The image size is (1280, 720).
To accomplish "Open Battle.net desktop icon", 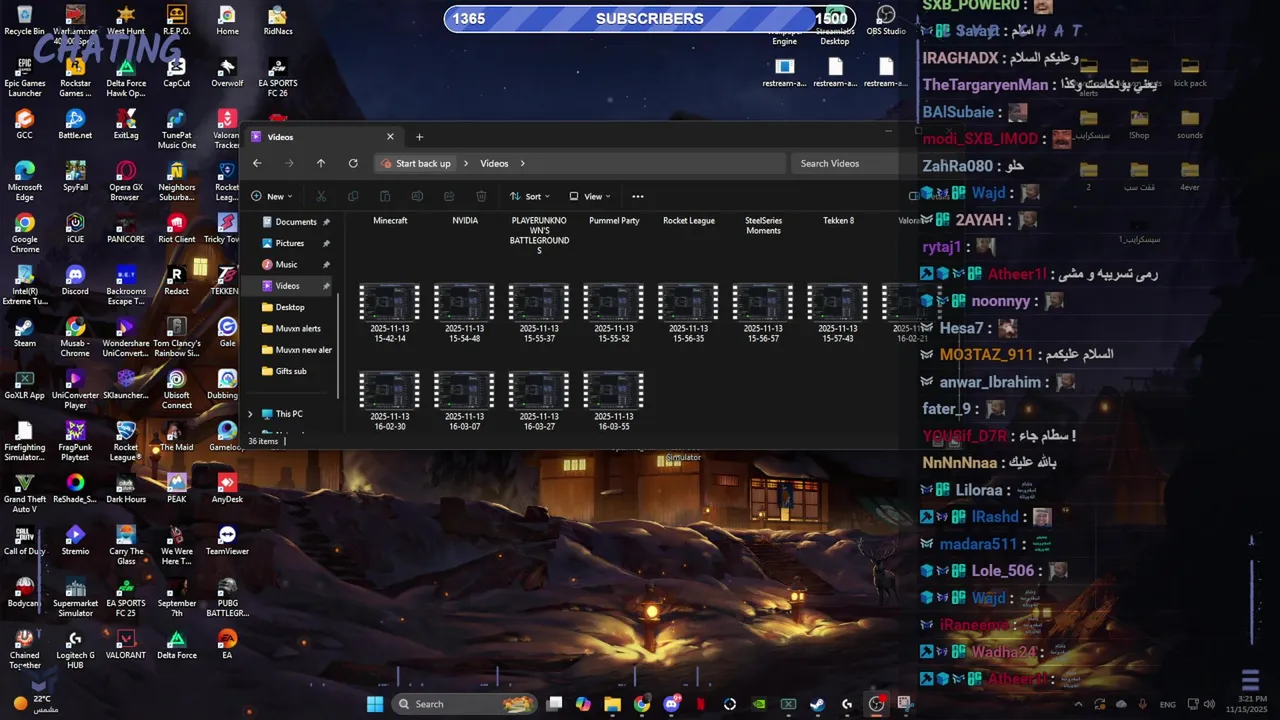I will (x=75, y=124).
